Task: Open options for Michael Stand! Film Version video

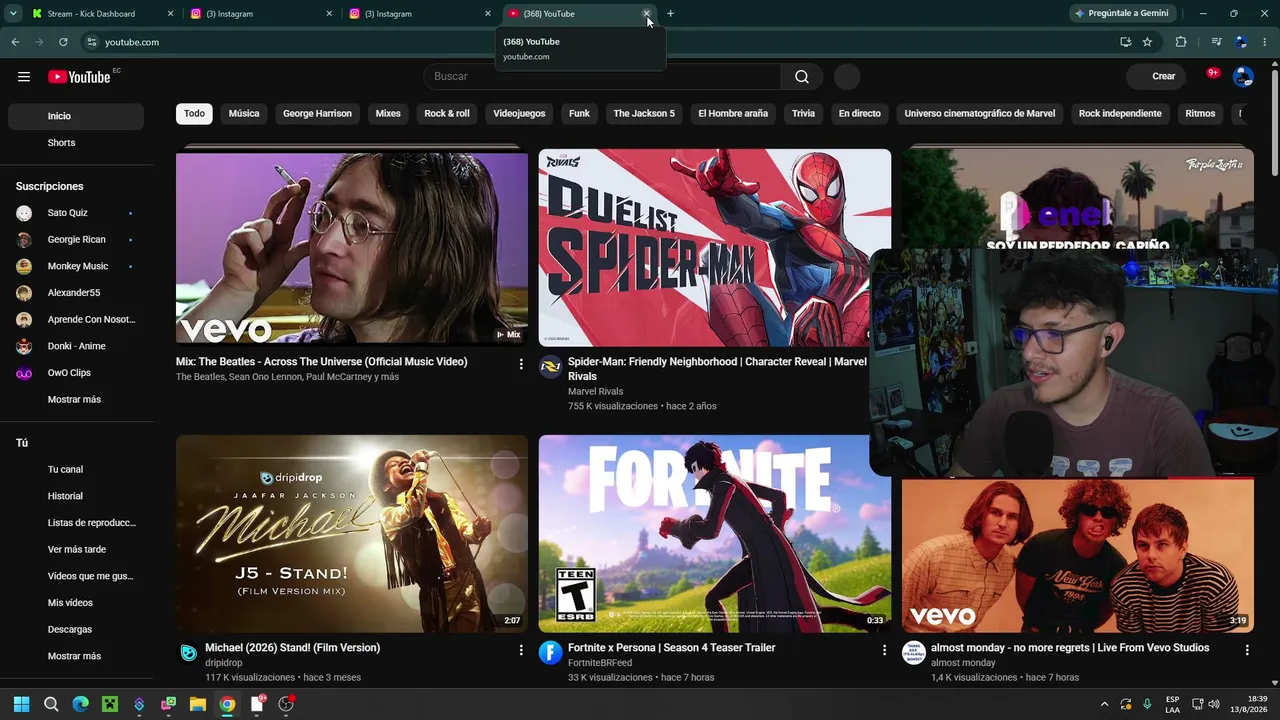Action: tap(521, 650)
